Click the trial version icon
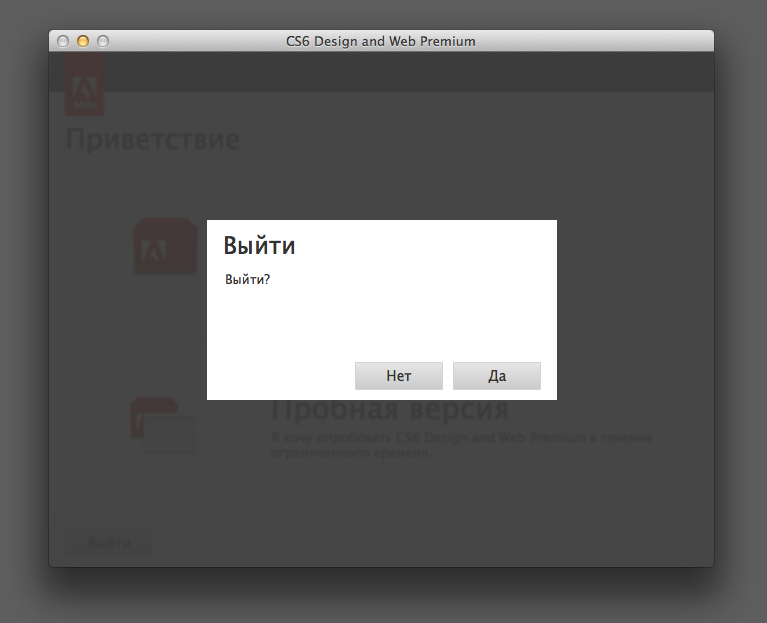Viewport: 767px width, 623px height. 162,425
